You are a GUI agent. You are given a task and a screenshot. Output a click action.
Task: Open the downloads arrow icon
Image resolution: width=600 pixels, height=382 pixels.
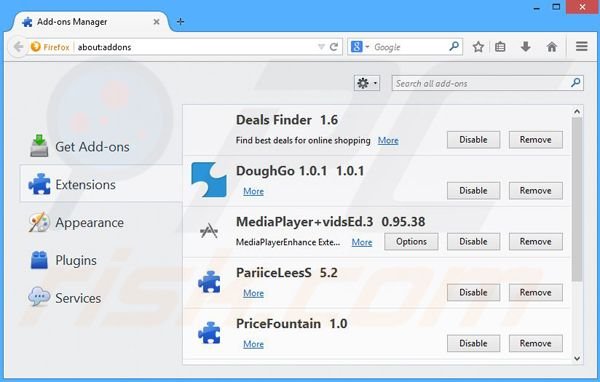pos(526,47)
